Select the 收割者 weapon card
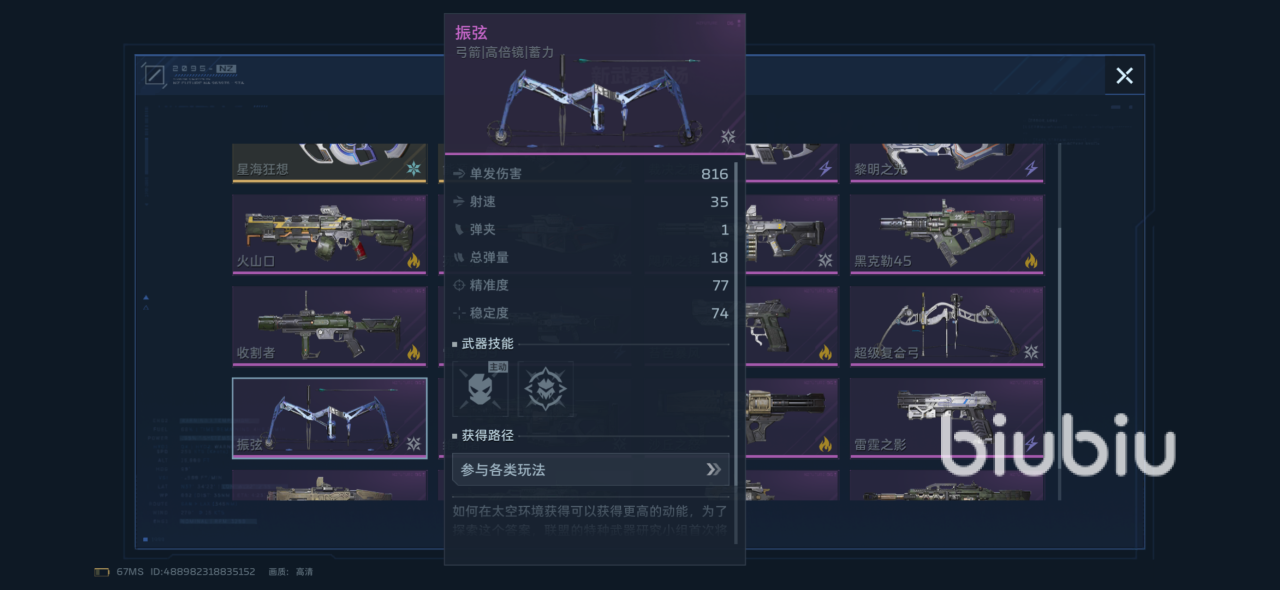 tap(330, 326)
